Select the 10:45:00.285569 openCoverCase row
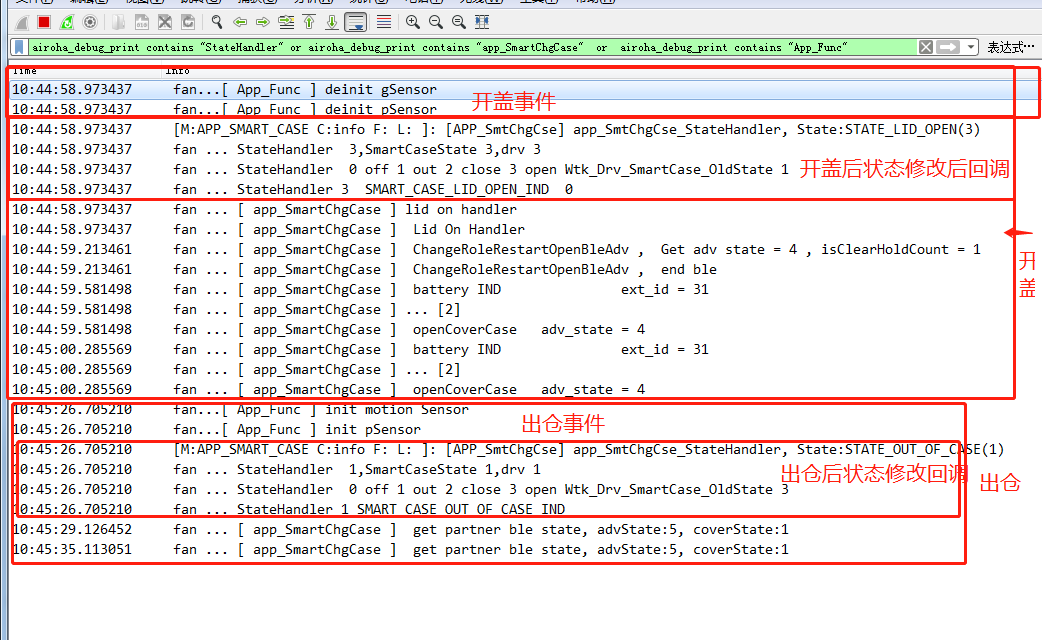Image resolution: width=1042 pixels, height=640 pixels. 524,389
